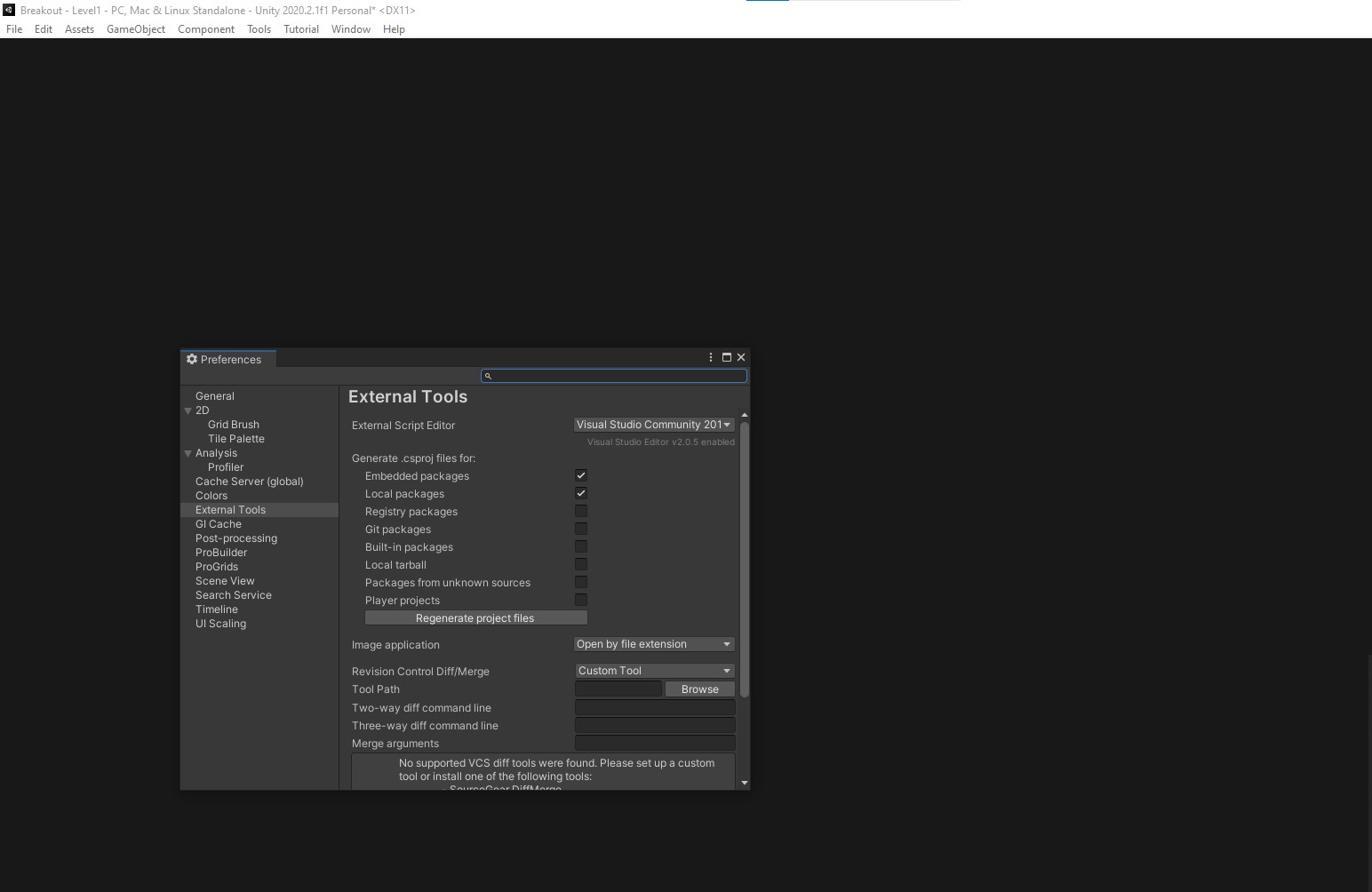
Task: Enable Local tarball checkbox
Action: (x=581, y=564)
